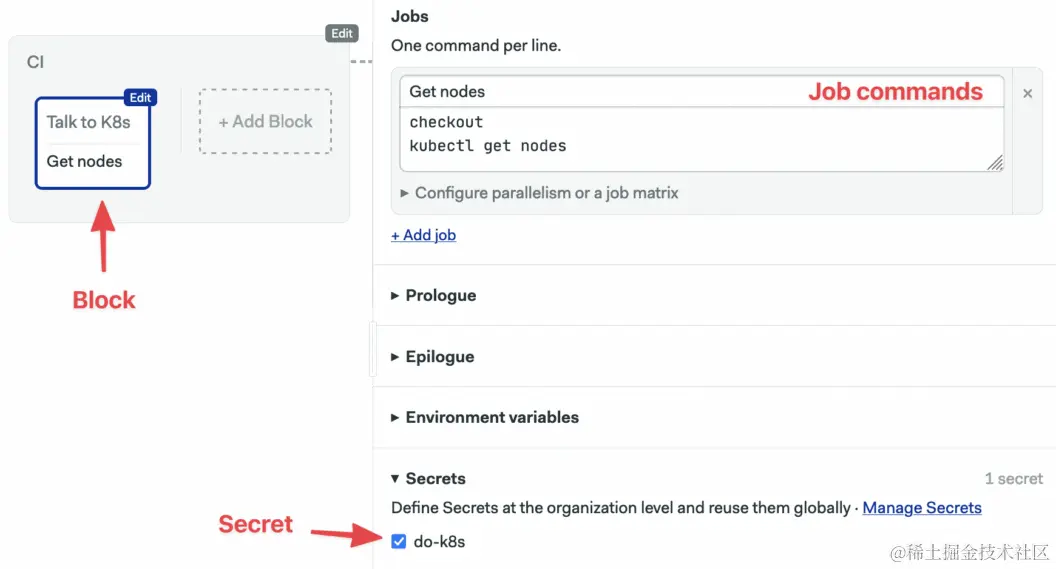Click the Edit badge on the Talk to K8s block
The image size is (1056, 569).
click(140, 97)
